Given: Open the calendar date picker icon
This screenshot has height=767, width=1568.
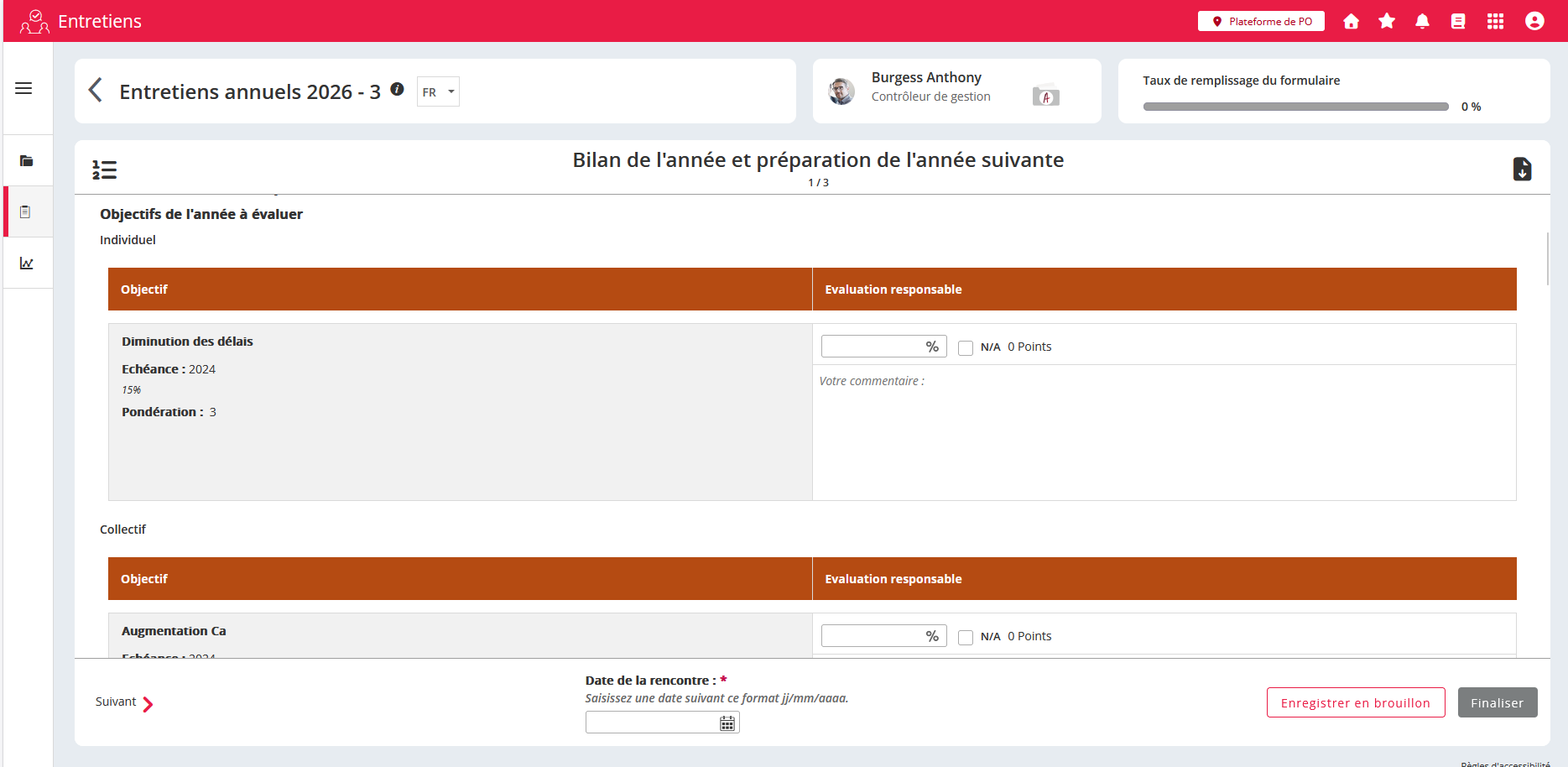Looking at the screenshot, I should [727, 723].
